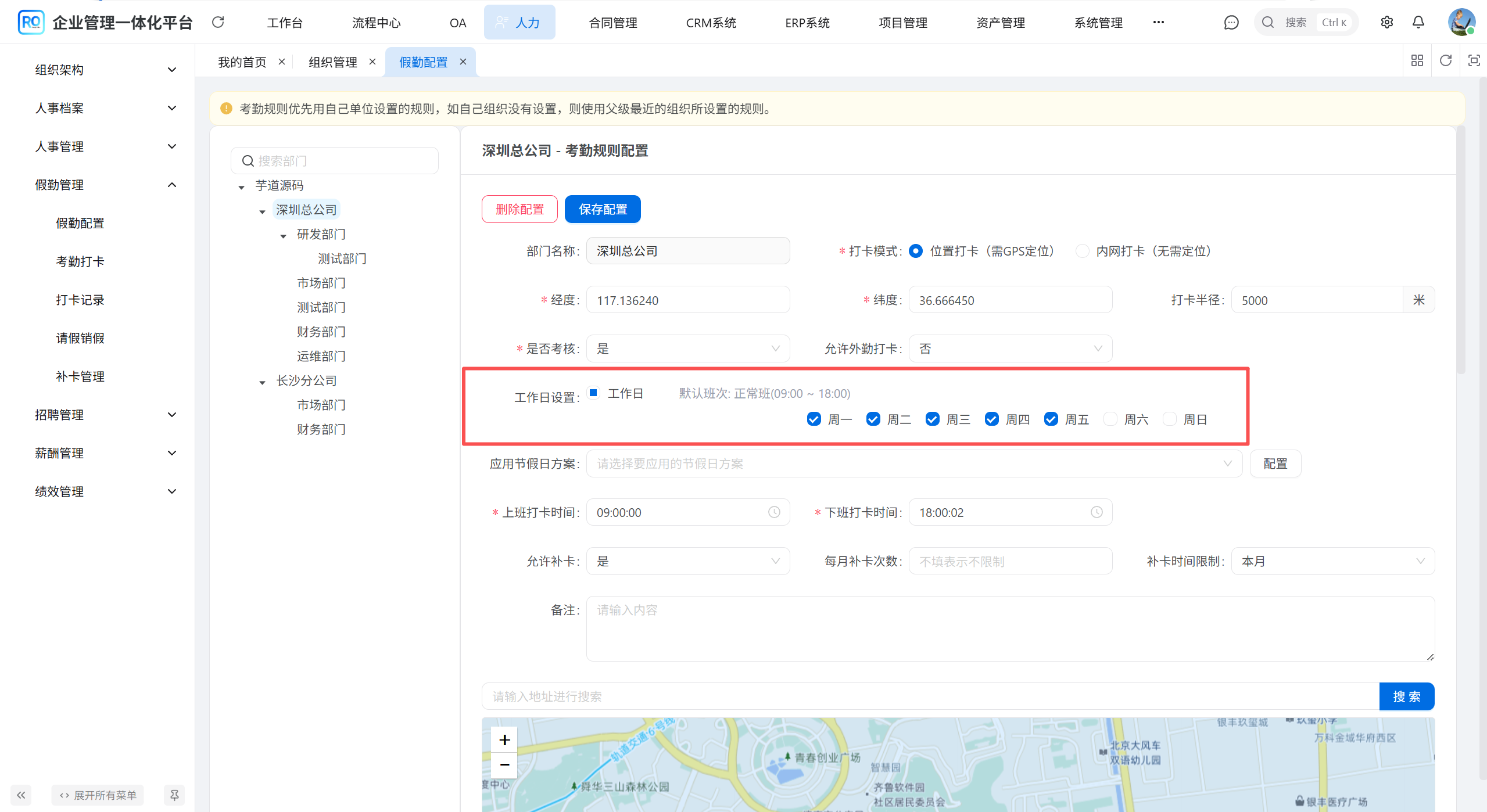The height and width of the screenshot is (812, 1487).
Task: Open the CRM系统 top menu
Action: click(x=710, y=23)
